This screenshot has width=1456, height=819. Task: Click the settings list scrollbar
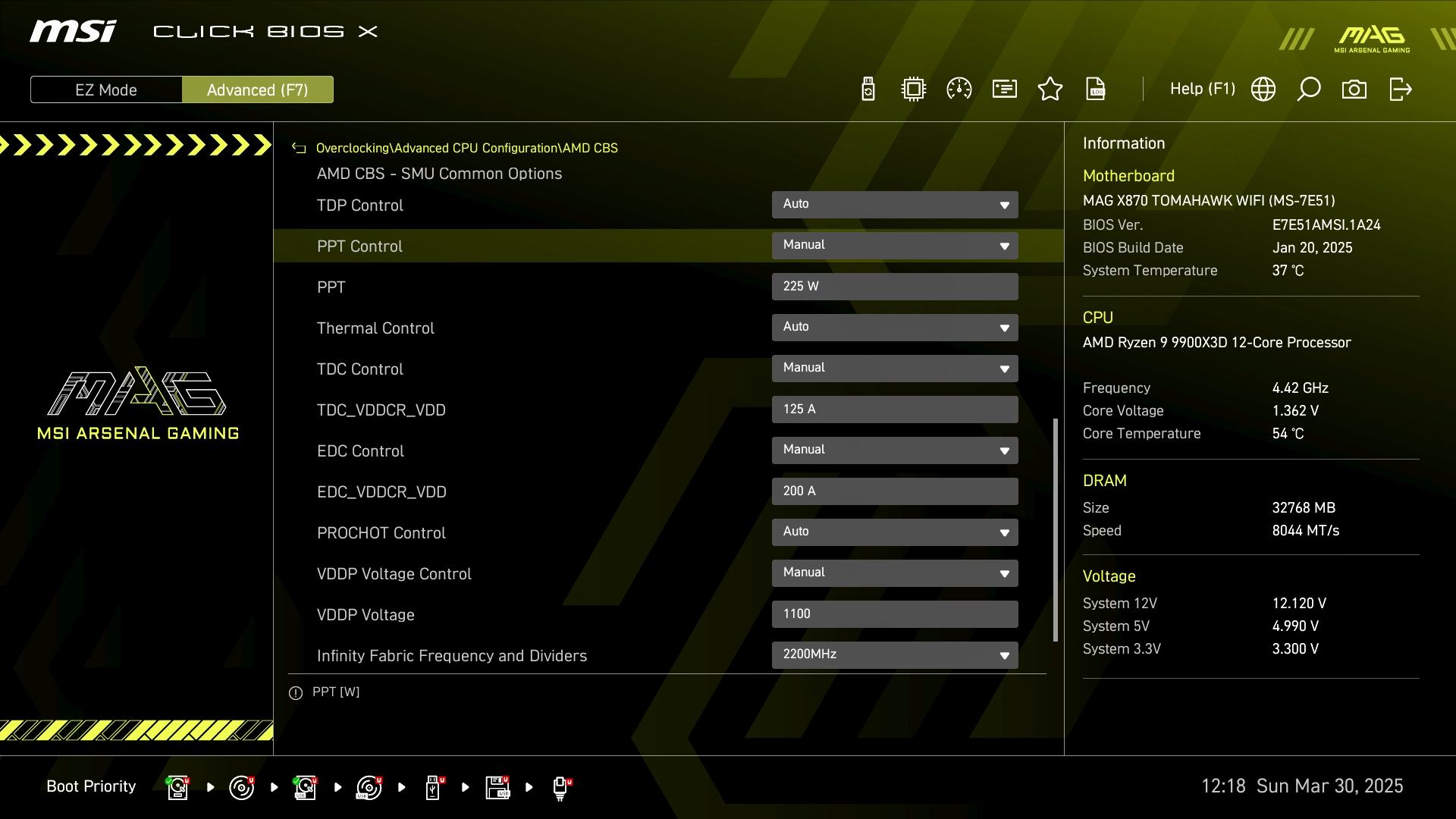(x=1056, y=529)
